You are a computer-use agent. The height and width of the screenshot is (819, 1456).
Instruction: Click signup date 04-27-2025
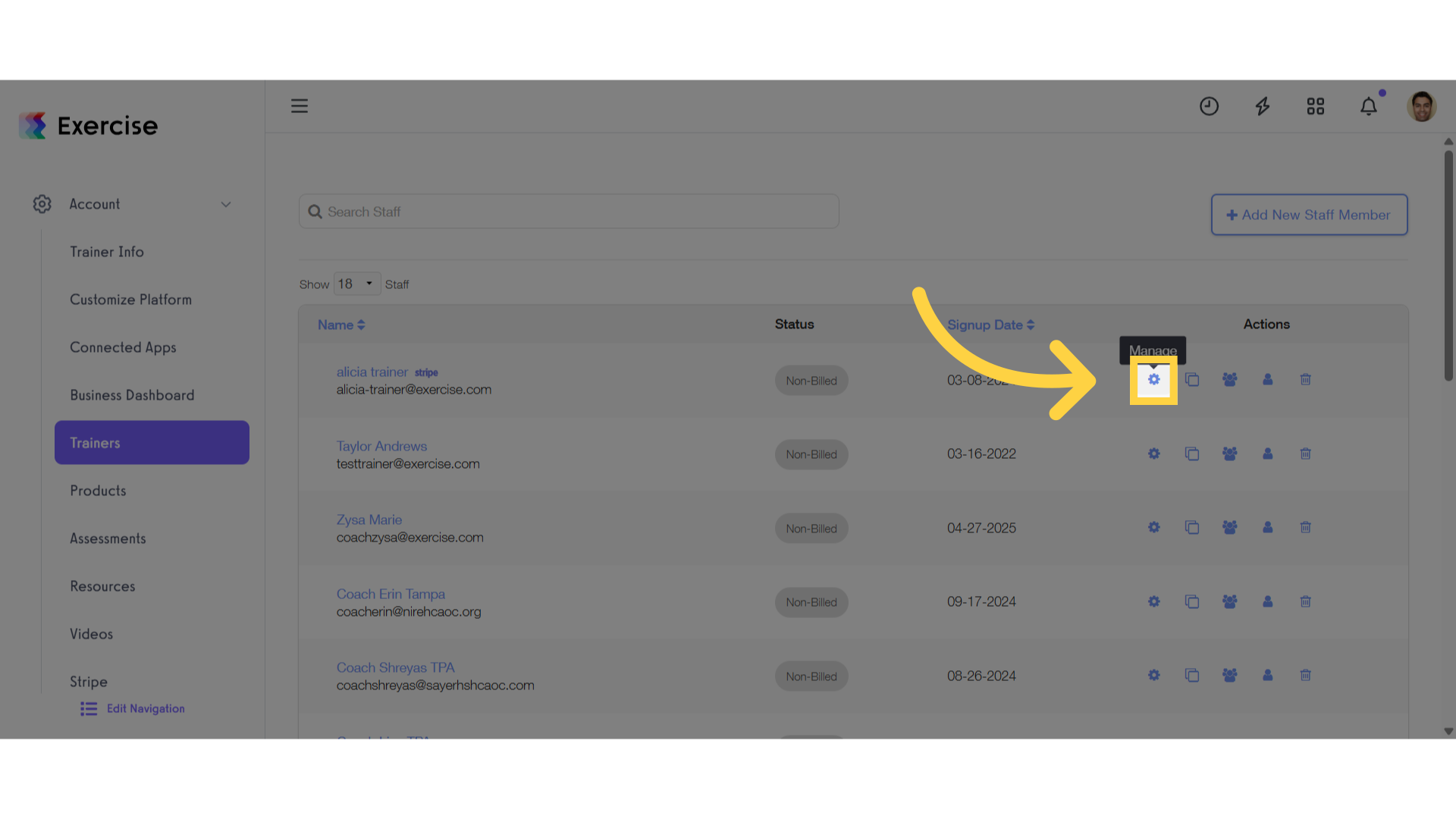981,528
